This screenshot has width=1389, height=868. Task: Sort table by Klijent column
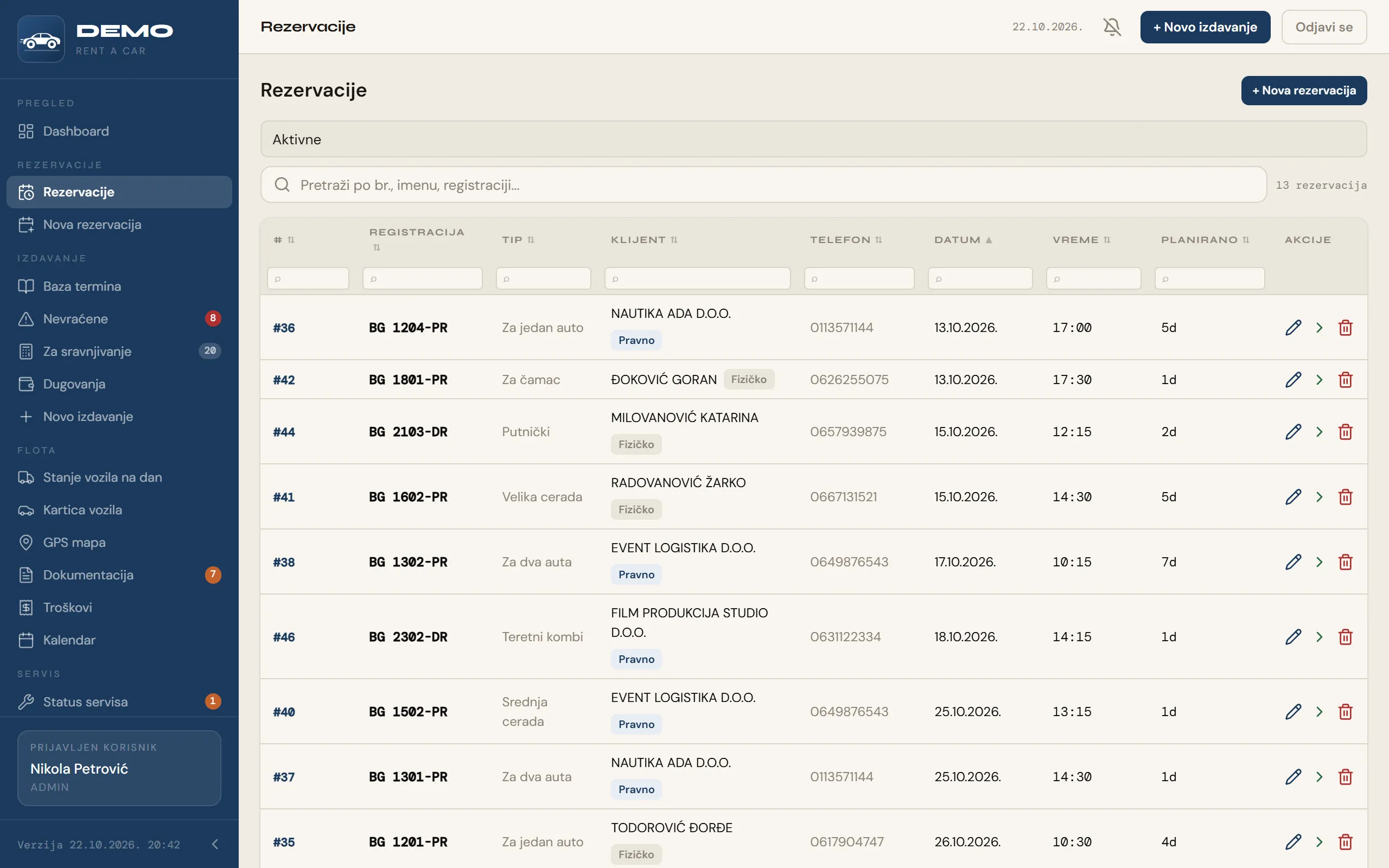point(644,240)
